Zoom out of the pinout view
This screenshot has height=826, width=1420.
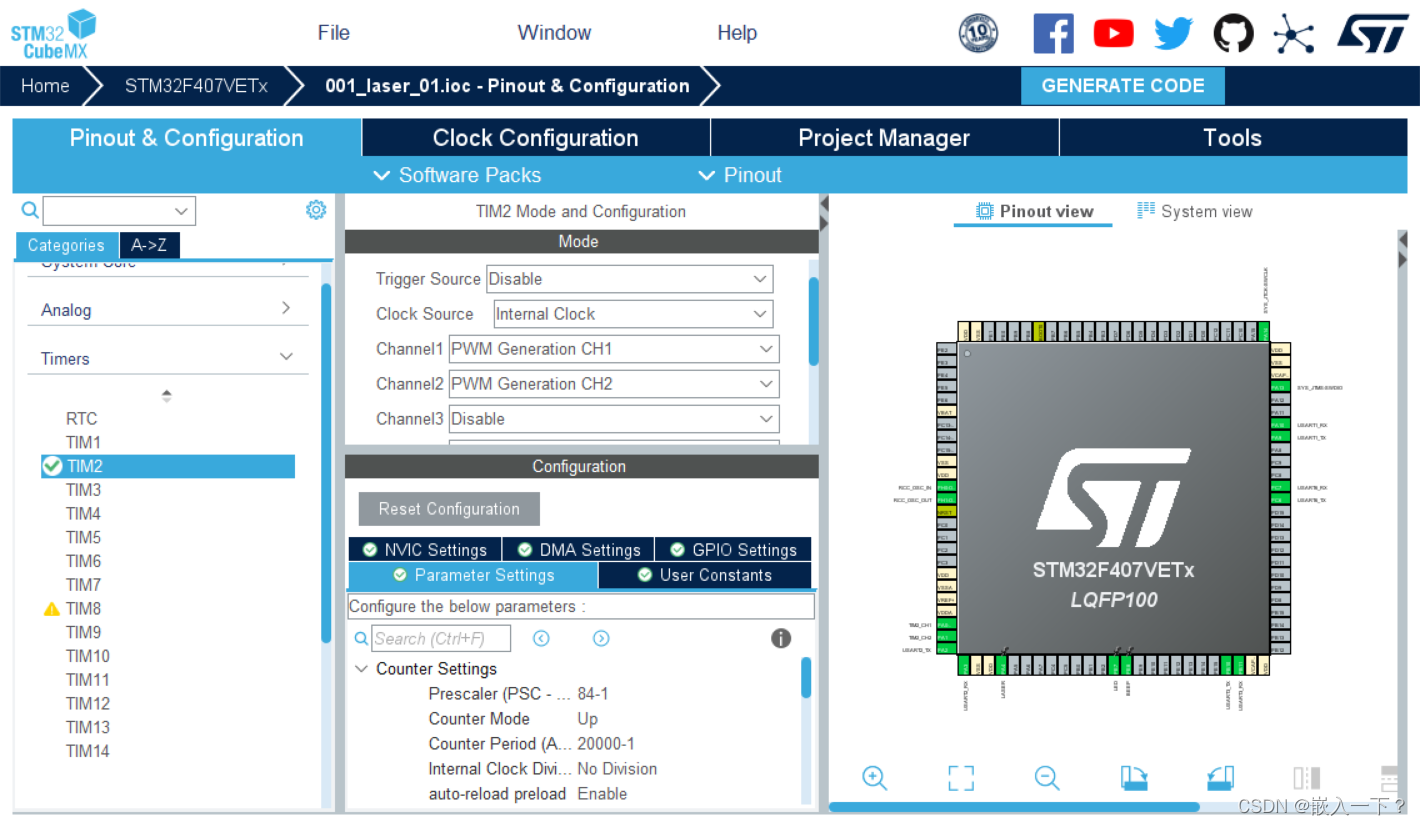(1047, 778)
